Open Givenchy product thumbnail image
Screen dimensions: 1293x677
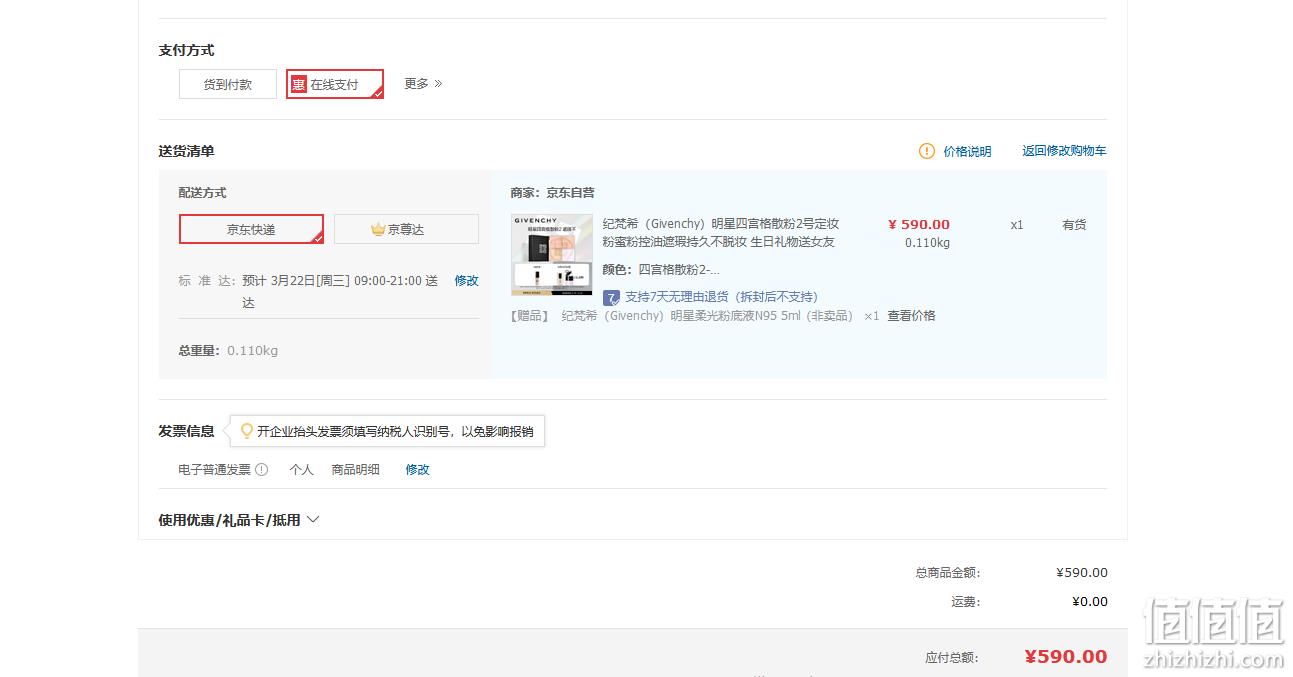tap(552, 254)
